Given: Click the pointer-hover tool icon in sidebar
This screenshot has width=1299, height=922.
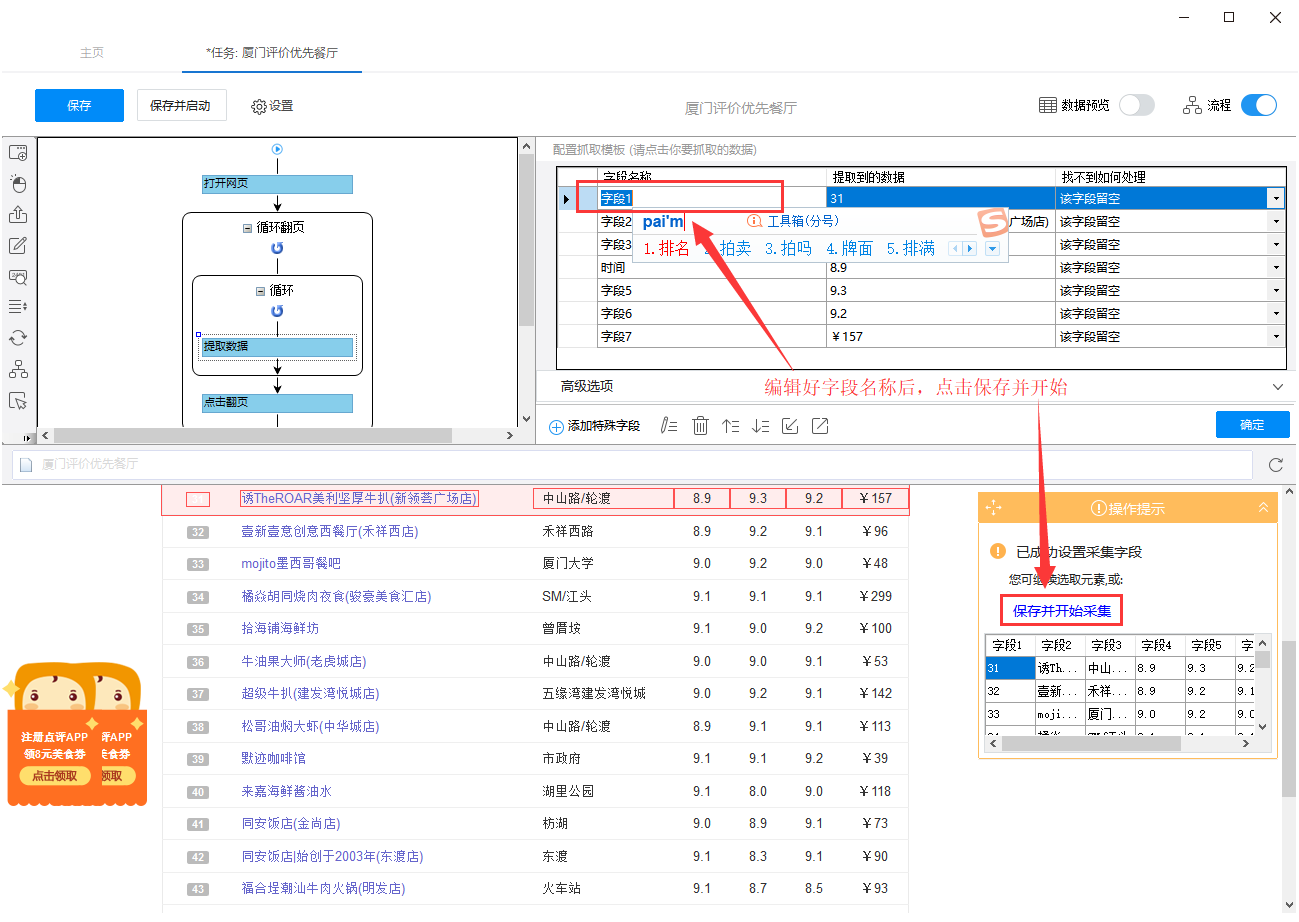Looking at the screenshot, I should click(18, 400).
